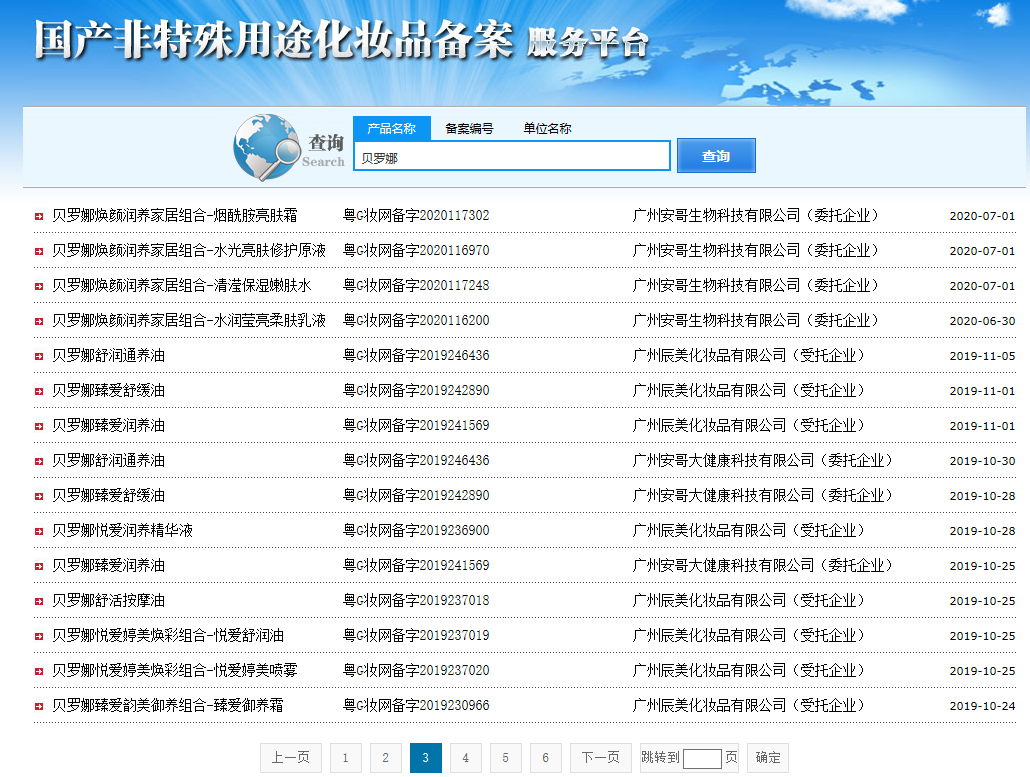Jump to page 1 in pagination
Image resolution: width=1030 pixels, height=777 pixels.
coord(345,758)
